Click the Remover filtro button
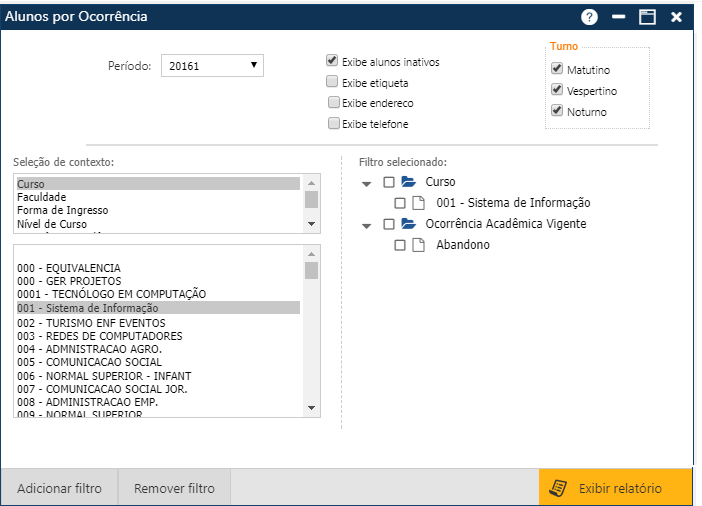The height and width of the screenshot is (506, 702). click(x=175, y=489)
